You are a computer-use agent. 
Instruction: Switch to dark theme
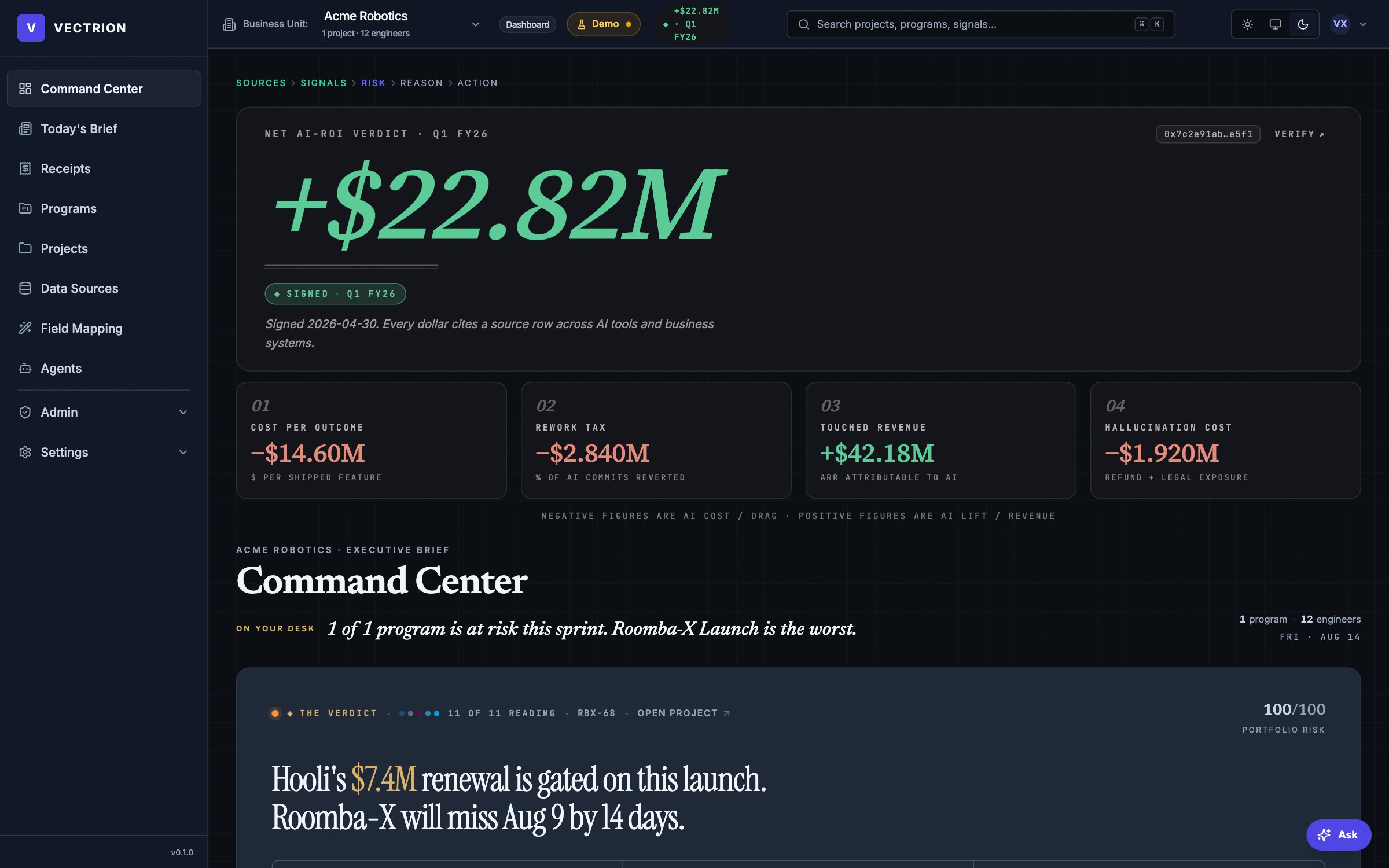pyautogui.click(x=1303, y=24)
